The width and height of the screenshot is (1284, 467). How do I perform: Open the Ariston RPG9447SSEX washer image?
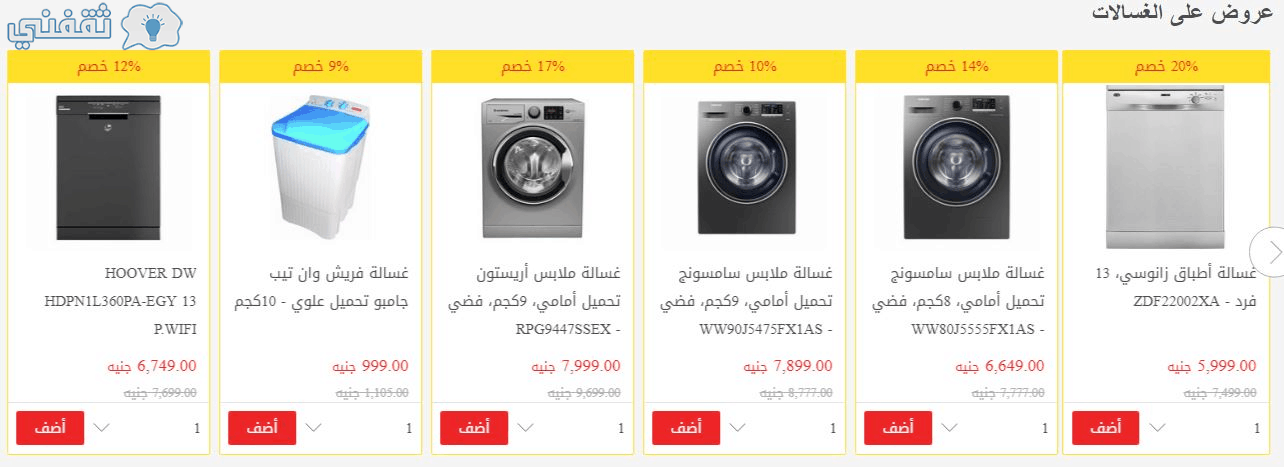[x=533, y=167]
